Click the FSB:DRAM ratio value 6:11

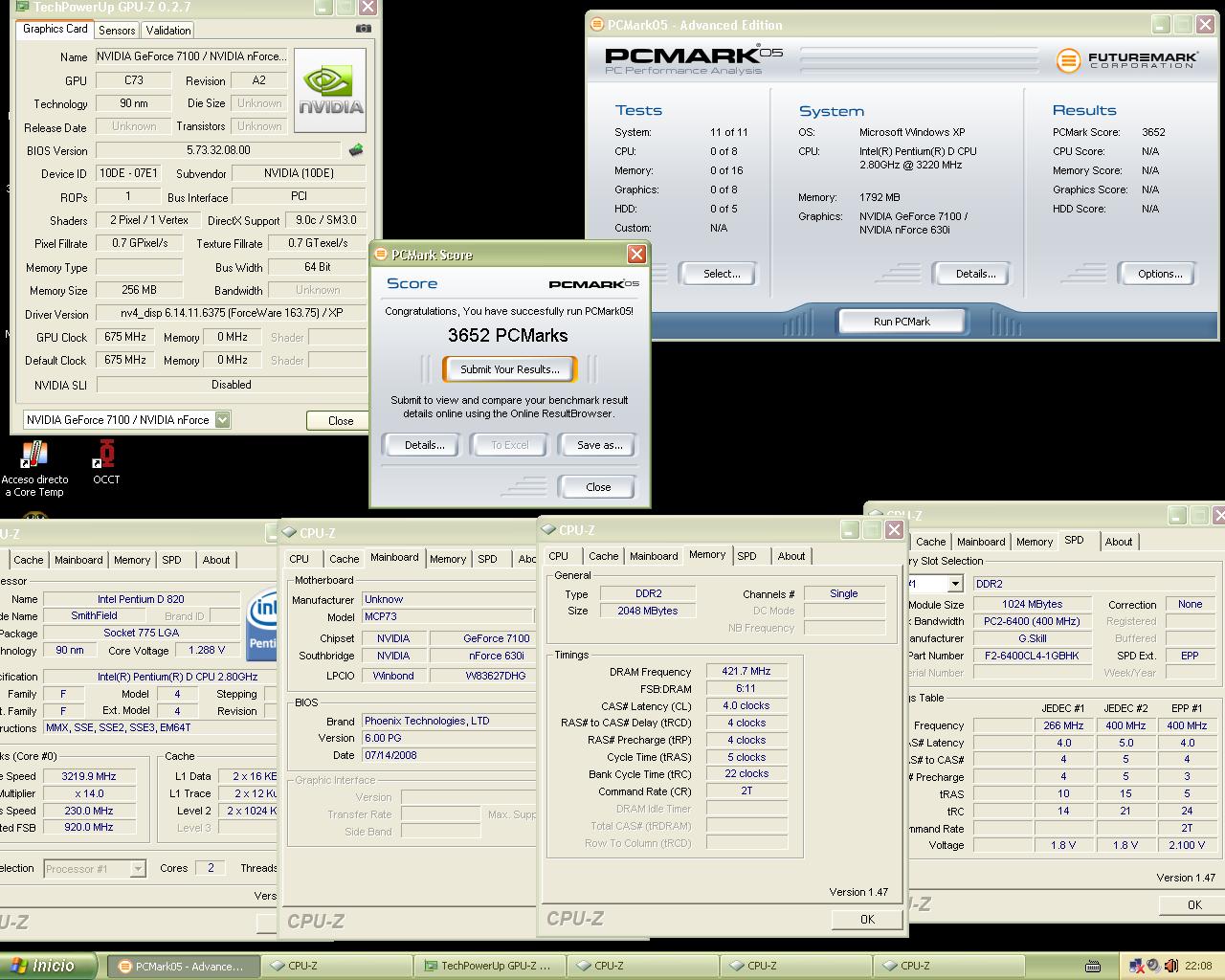coord(746,689)
